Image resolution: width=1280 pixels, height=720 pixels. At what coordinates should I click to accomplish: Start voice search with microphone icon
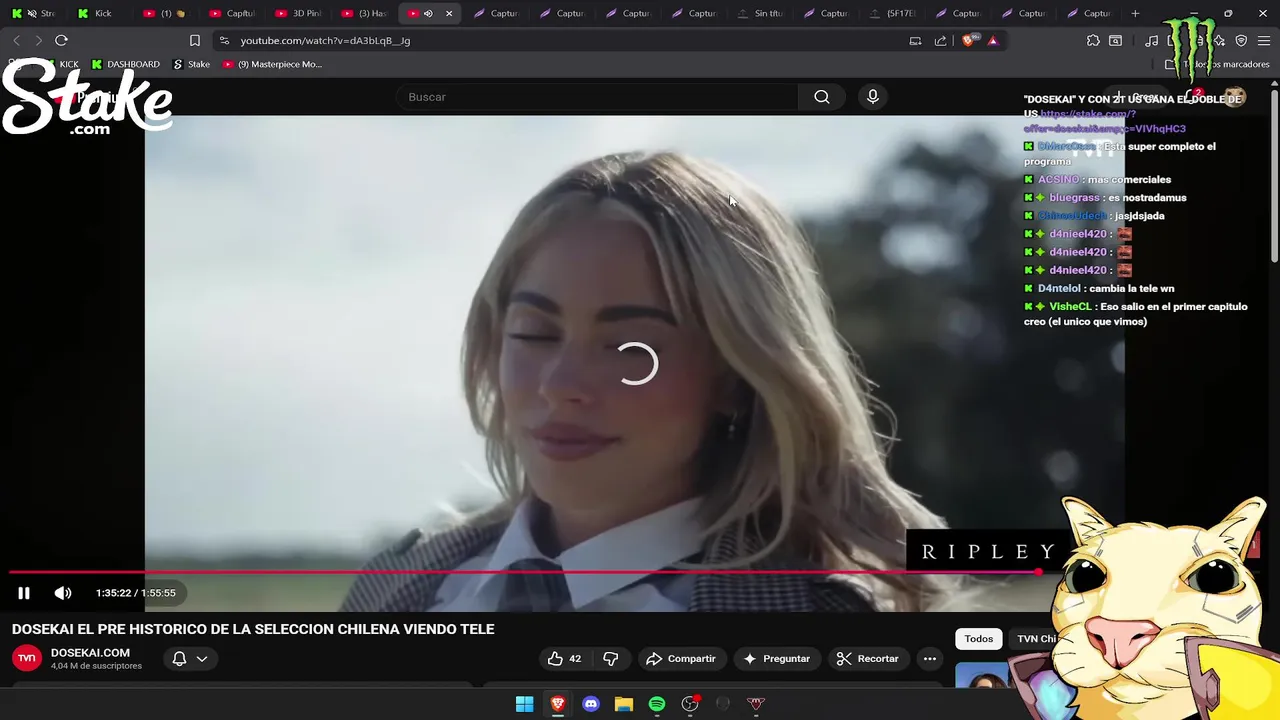[x=873, y=97]
